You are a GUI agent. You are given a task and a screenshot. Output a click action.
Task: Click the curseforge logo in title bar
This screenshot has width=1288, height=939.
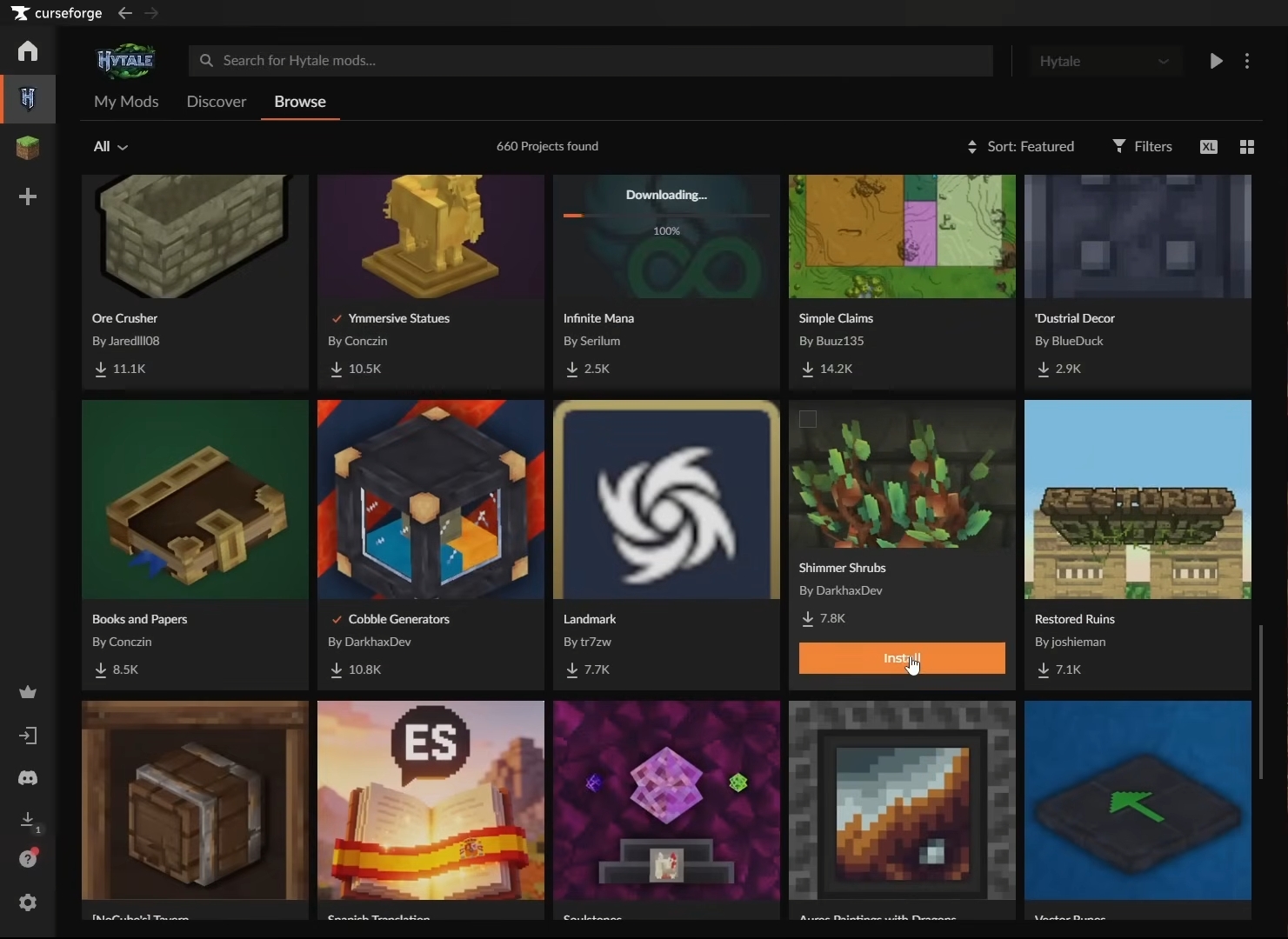[x=57, y=13]
